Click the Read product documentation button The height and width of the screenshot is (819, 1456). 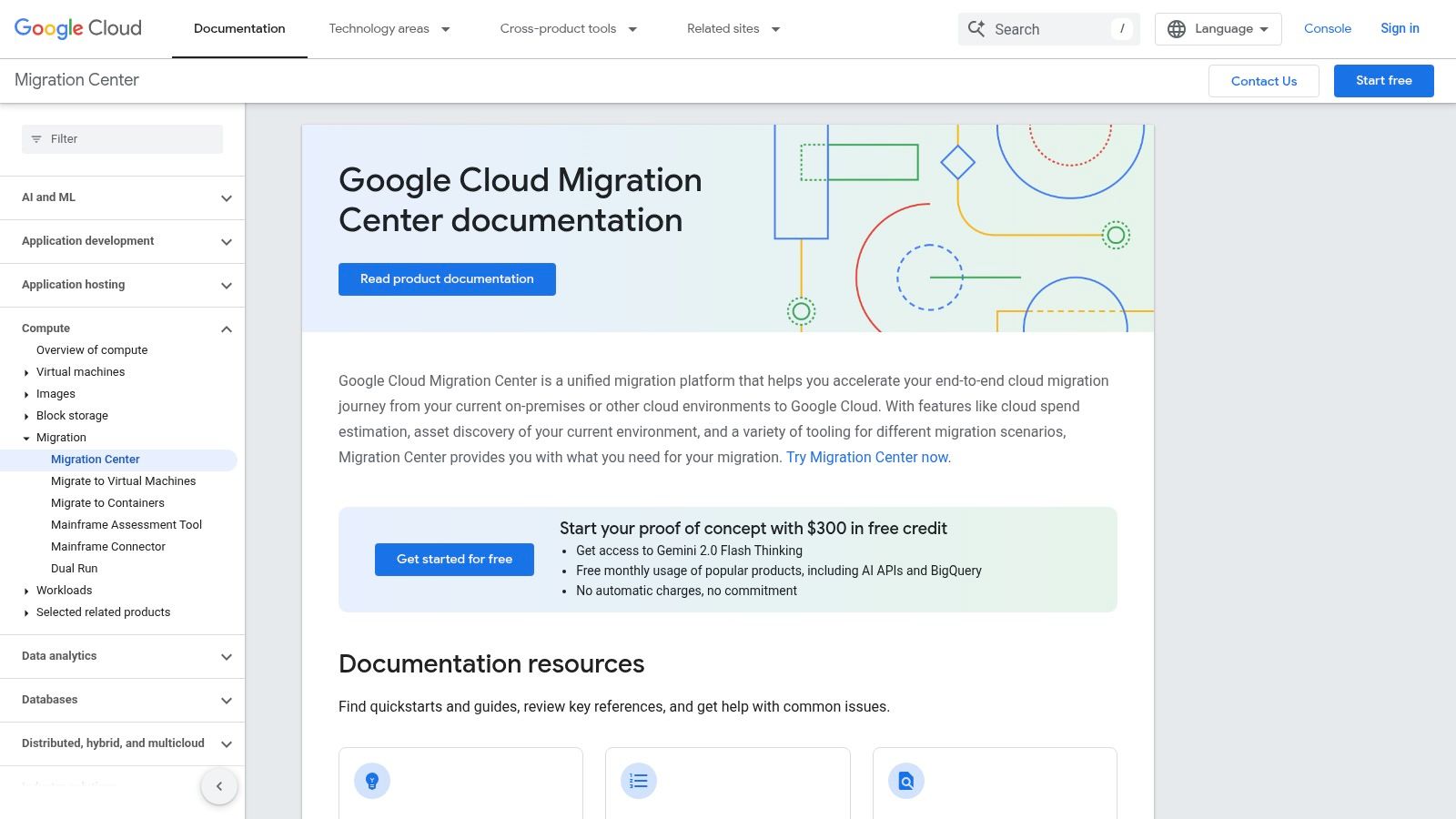(x=447, y=278)
